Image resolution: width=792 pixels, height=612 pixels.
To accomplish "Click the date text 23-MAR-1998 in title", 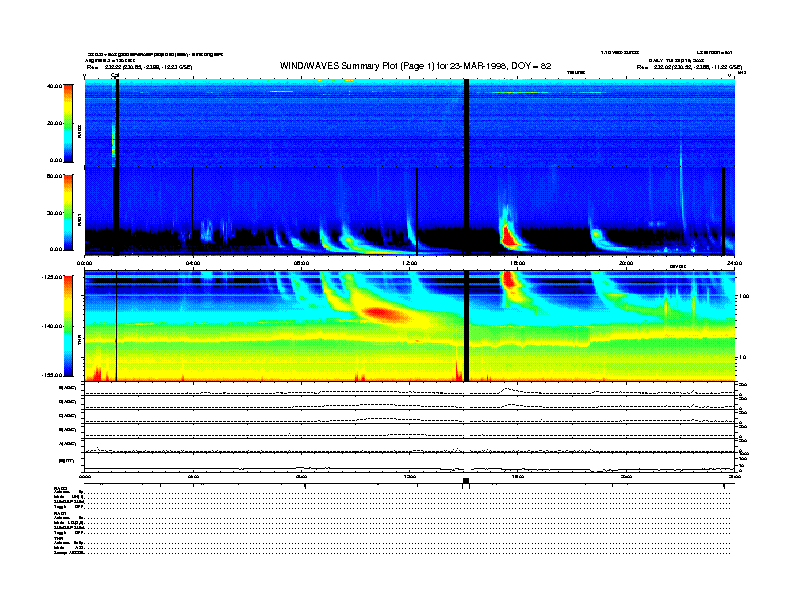I will (x=479, y=66).
